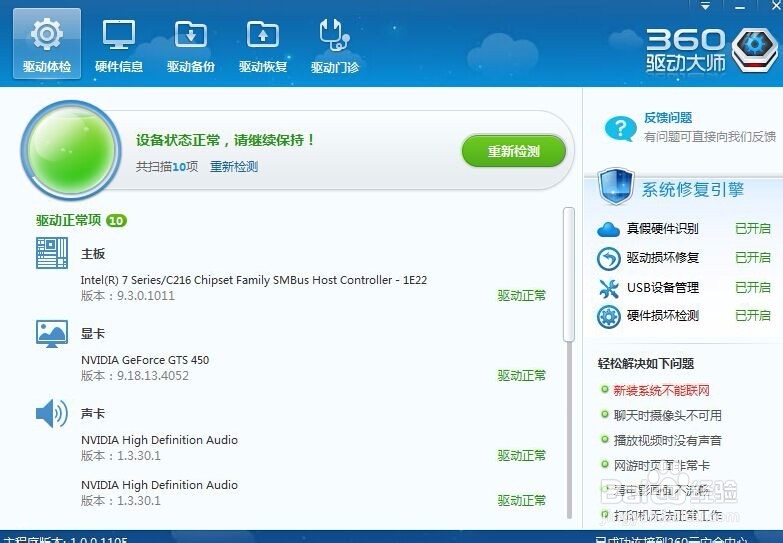This screenshot has height=543, width=783.
Task: Open 播放视频时没有声音 help link
Action: coord(667,440)
